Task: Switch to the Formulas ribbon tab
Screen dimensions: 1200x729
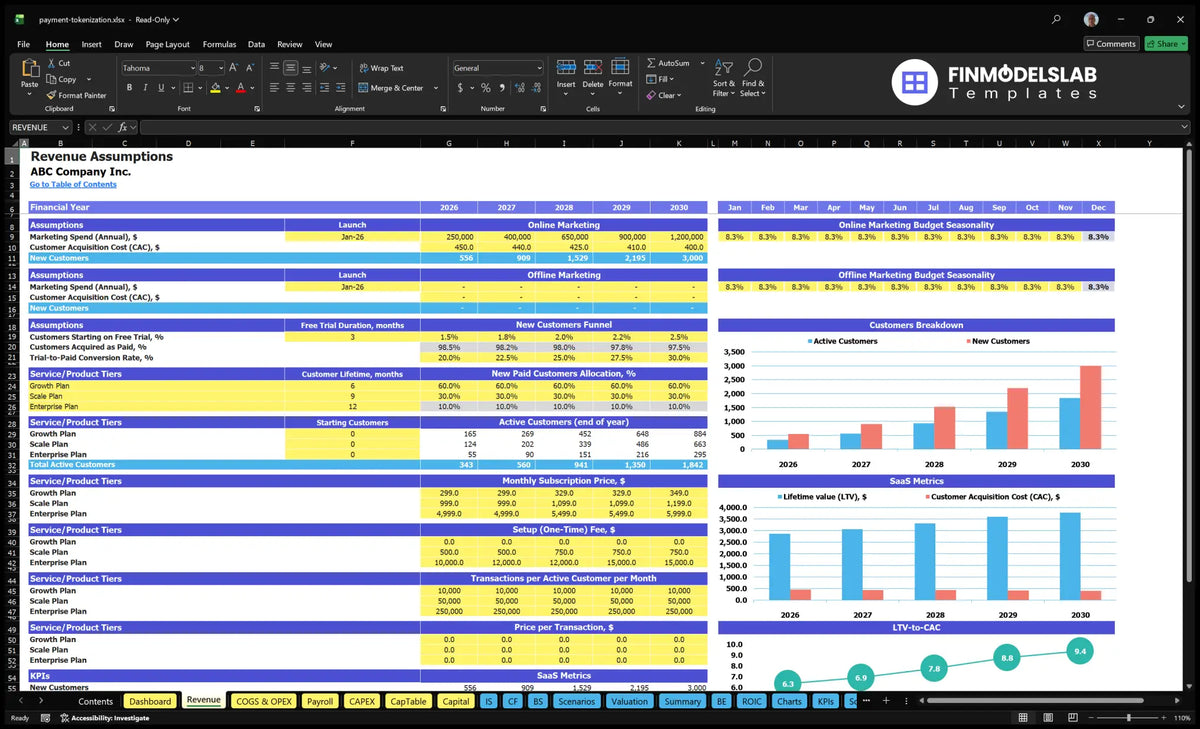Action: (x=219, y=44)
